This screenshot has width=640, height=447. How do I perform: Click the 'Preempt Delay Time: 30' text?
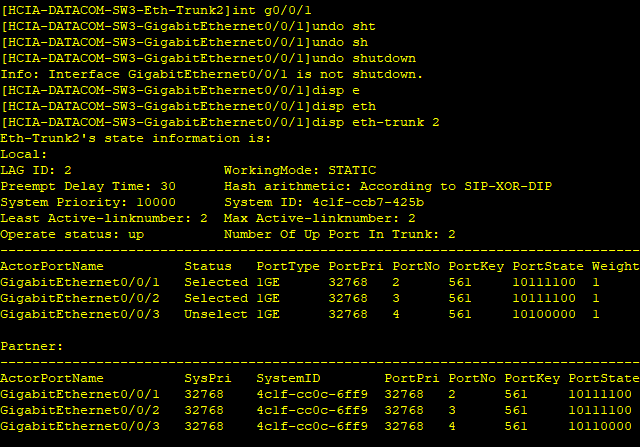click(88, 187)
